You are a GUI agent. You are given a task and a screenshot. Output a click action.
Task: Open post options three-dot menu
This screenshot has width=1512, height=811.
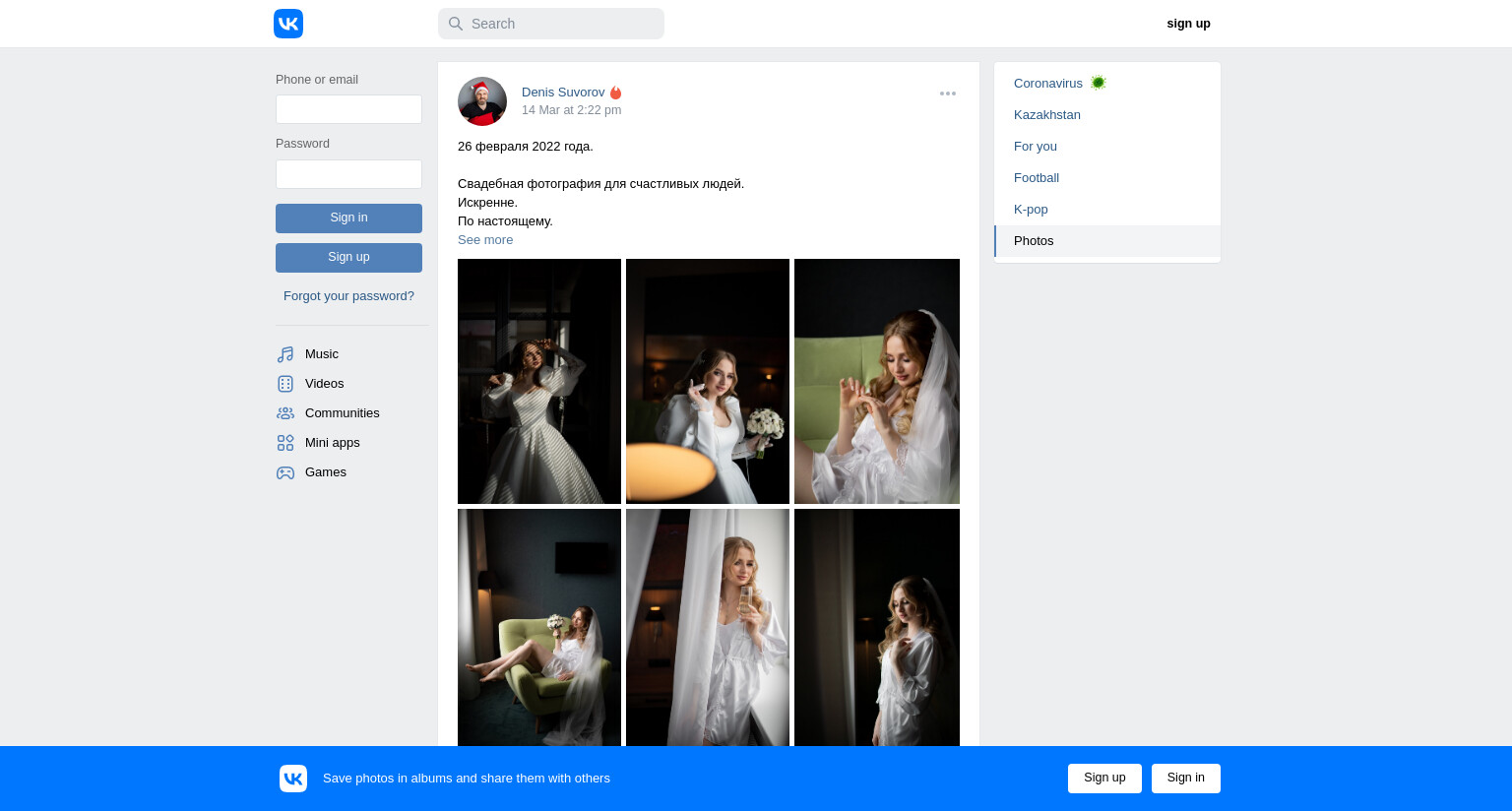point(948,94)
